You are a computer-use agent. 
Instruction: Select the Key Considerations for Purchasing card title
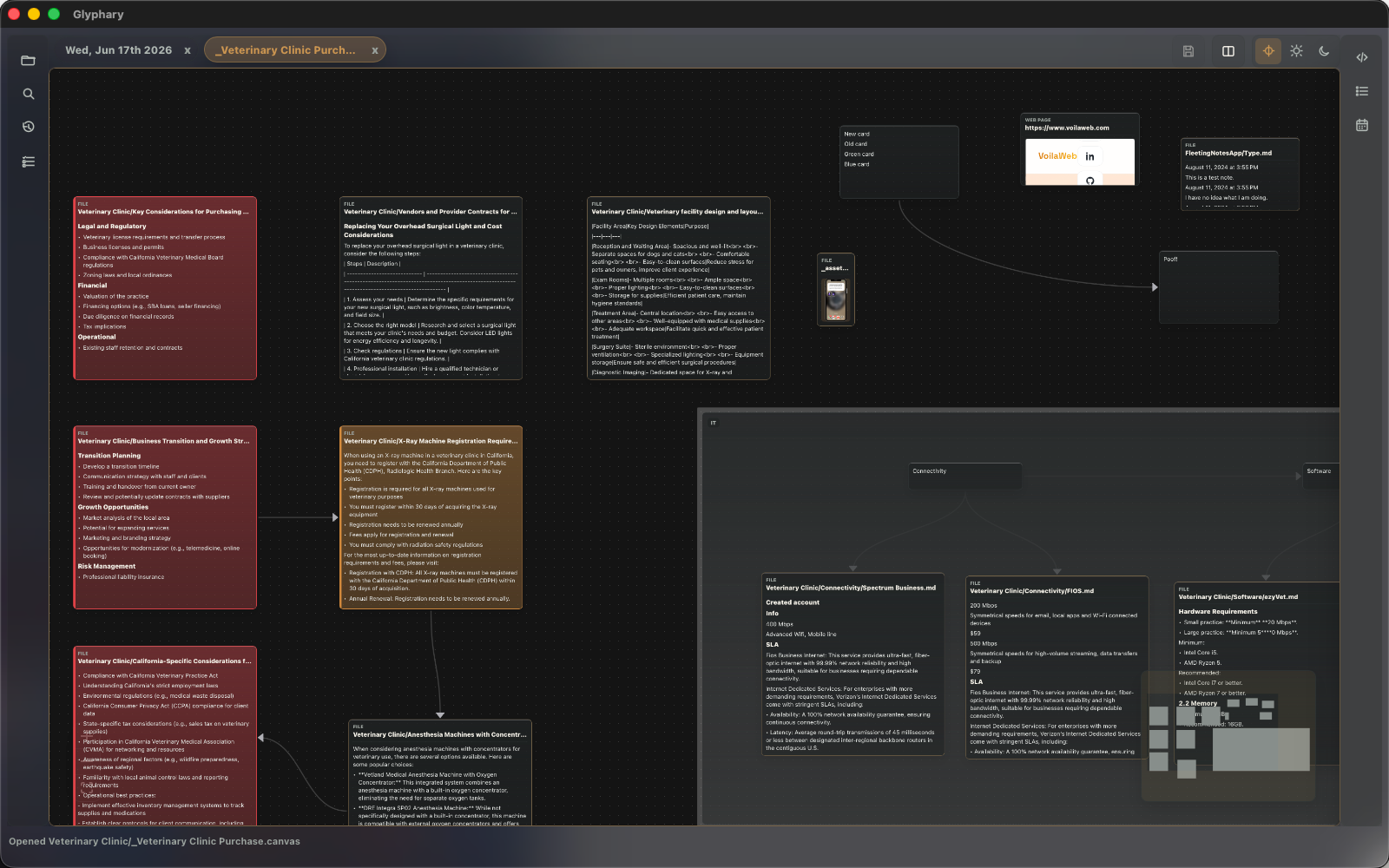163,212
